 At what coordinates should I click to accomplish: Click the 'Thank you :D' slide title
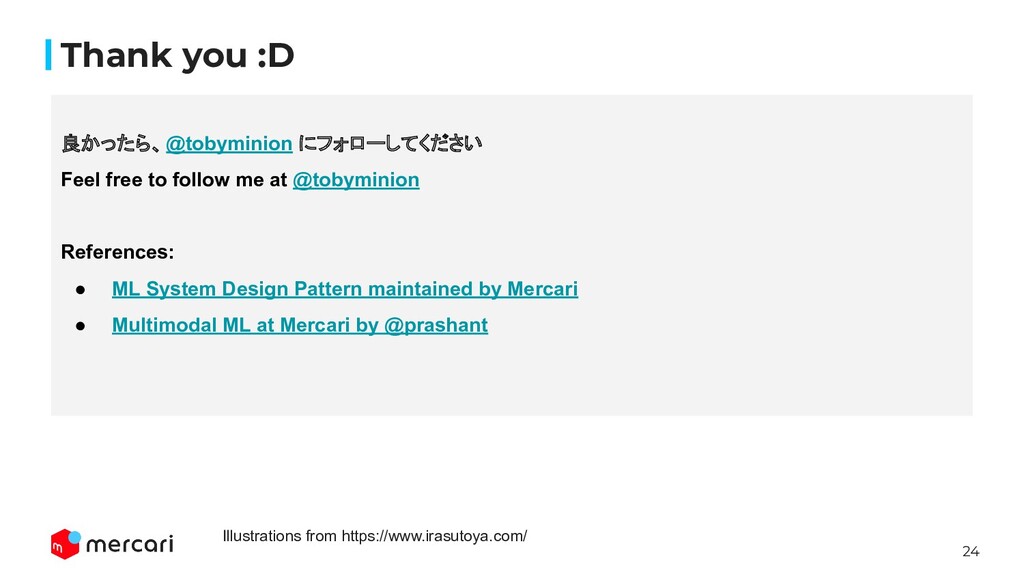coord(177,55)
